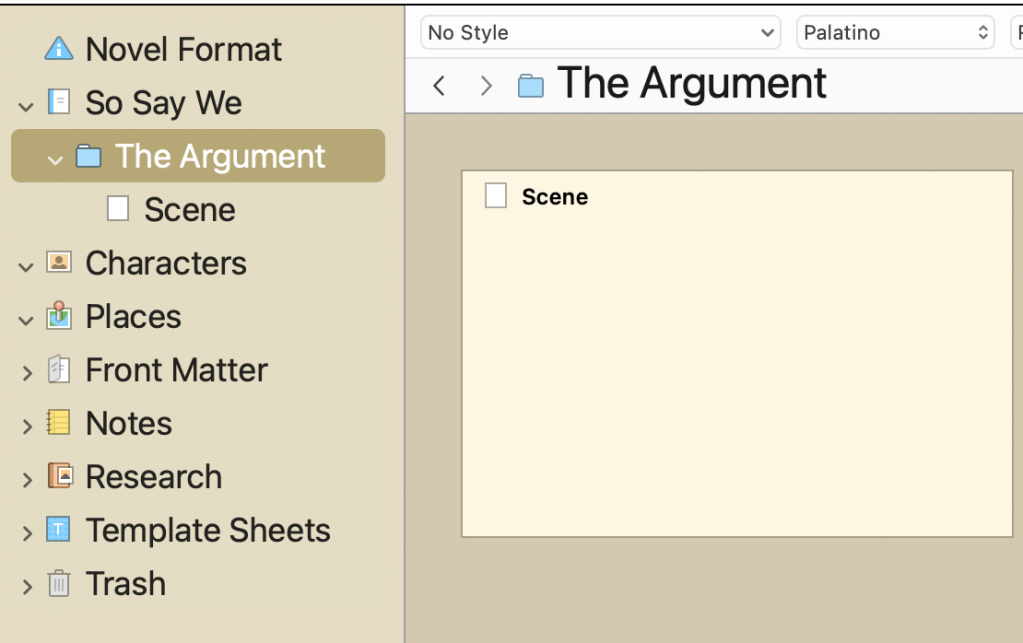Click the blue folder icon beside The Argument in sidebar
This screenshot has width=1023, height=643.
coord(89,156)
